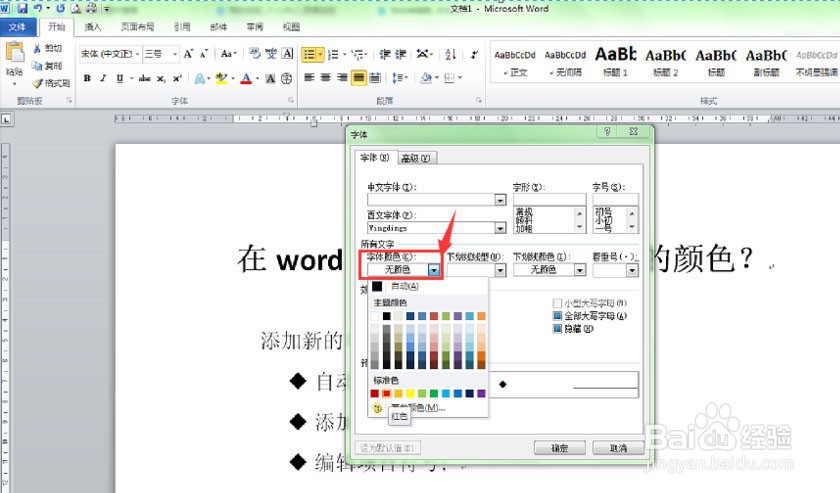
Task: Click the Justify alignment icon
Action: (x=359, y=78)
